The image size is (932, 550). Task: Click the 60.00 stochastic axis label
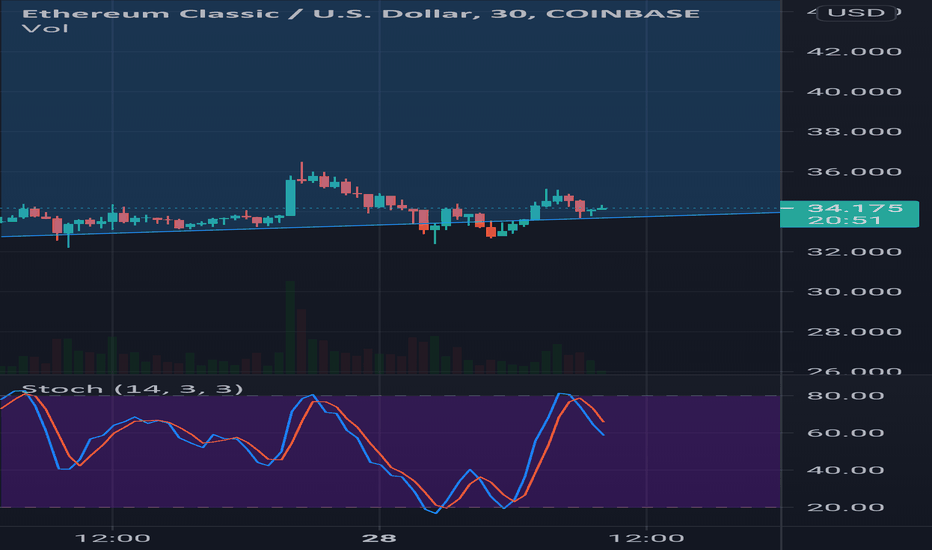point(846,433)
